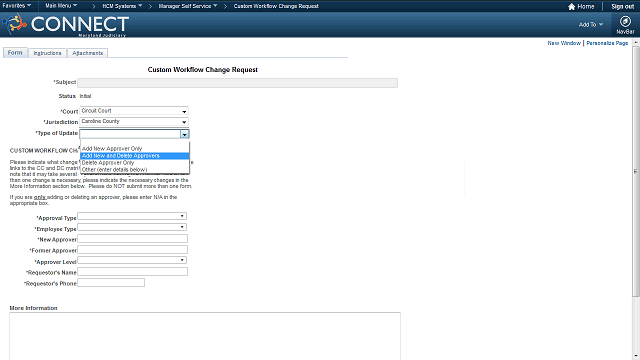Click the CONNECT Maryland Judiciary logo
This screenshot has height=360, width=640.
(x=67, y=25)
